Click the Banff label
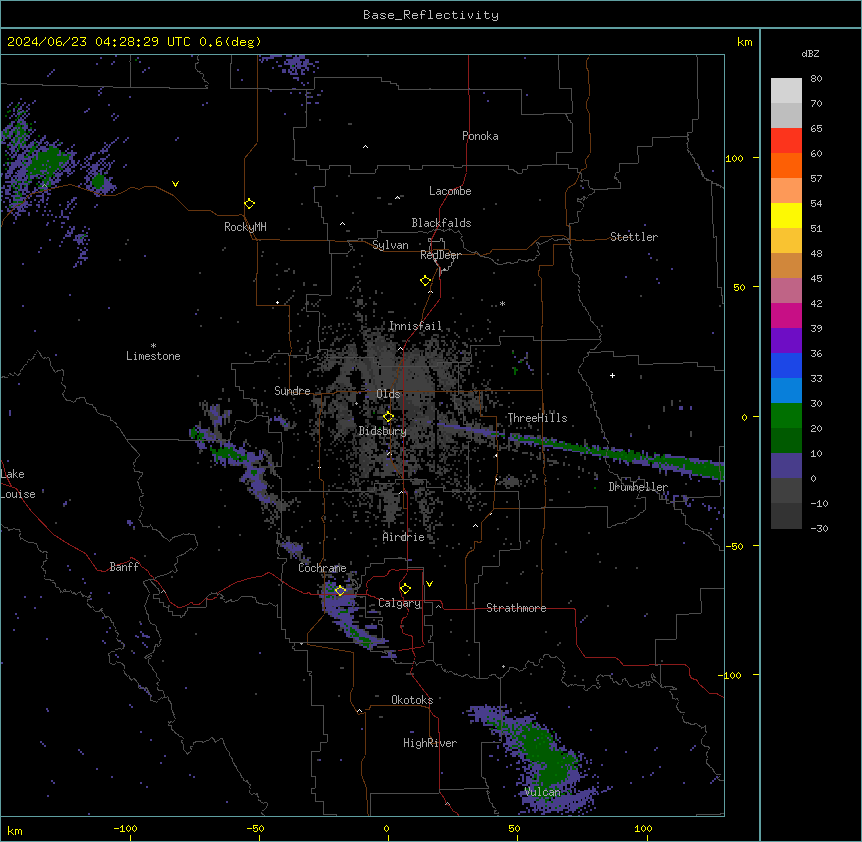This screenshot has height=842, width=862. (x=124, y=567)
